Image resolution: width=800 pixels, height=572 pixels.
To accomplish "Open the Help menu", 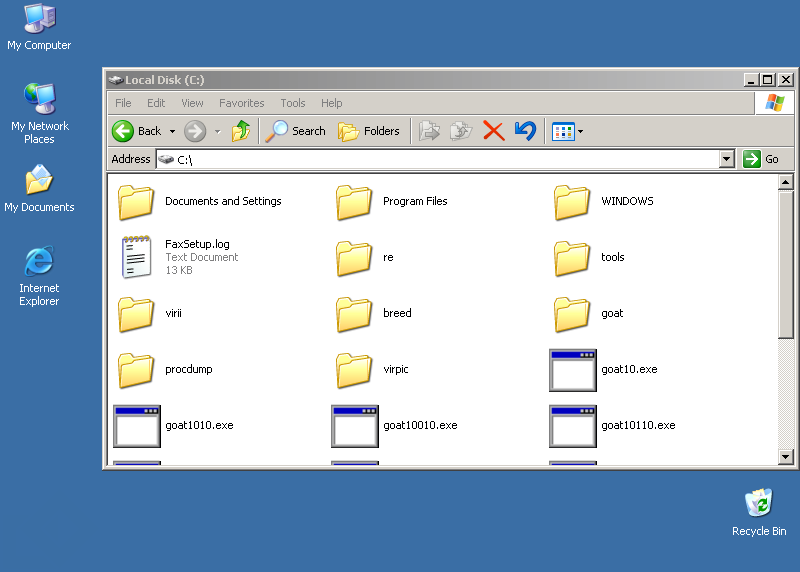I will [332, 103].
